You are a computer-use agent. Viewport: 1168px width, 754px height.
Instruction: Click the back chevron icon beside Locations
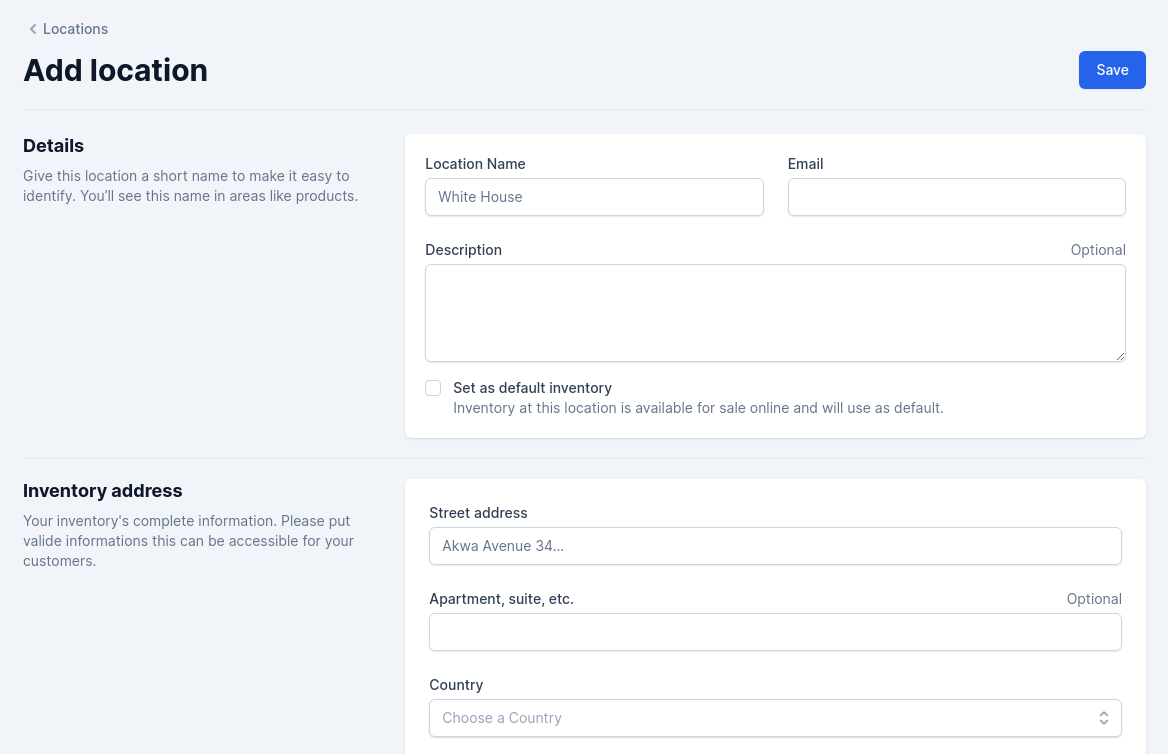(x=33, y=29)
